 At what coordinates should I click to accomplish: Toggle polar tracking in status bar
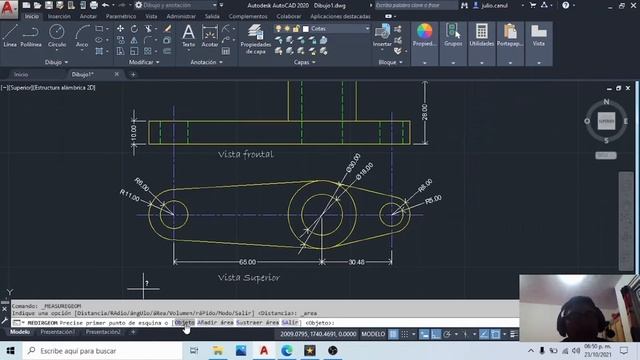click(447, 334)
